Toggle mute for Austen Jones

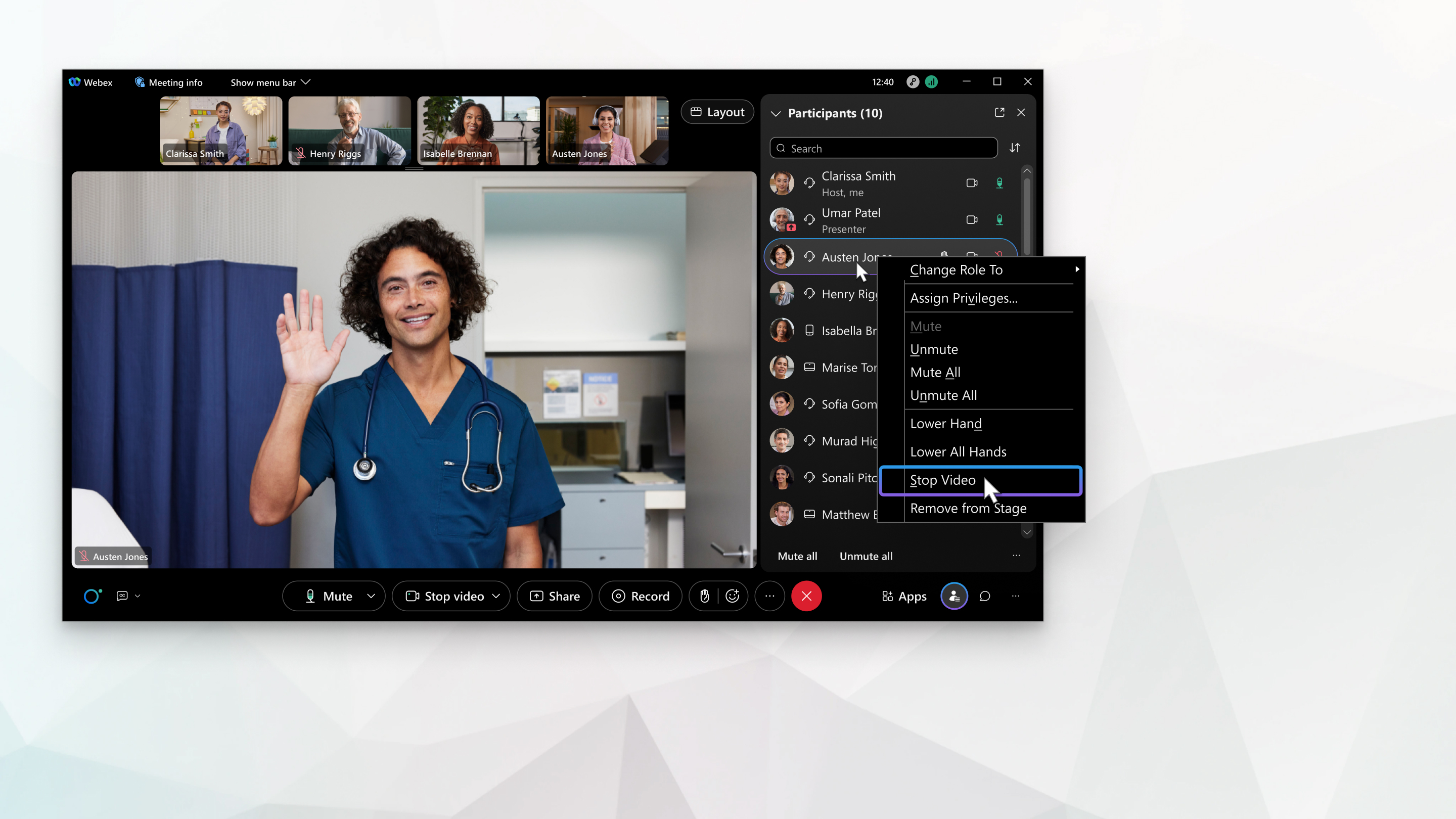coord(999,256)
